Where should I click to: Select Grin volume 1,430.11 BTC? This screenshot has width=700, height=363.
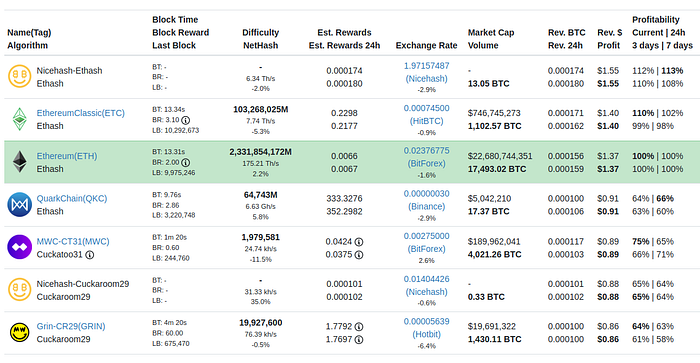[494, 339]
